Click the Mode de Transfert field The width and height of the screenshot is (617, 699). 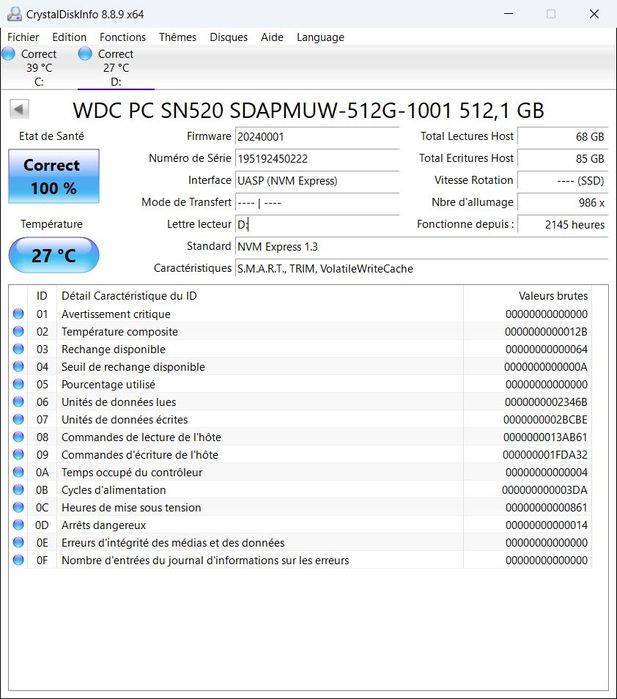point(317,202)
